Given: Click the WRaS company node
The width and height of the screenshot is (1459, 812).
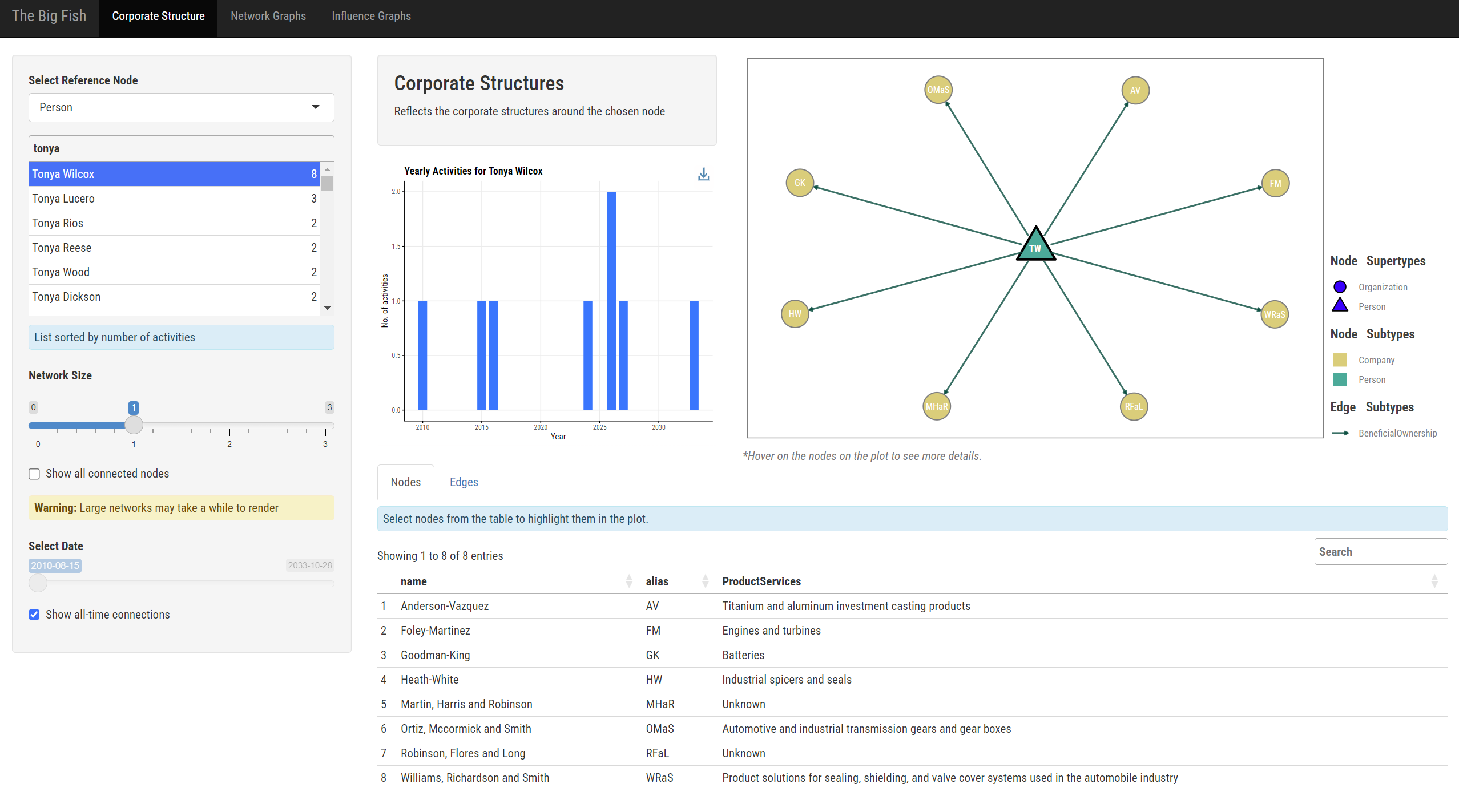Looking at the screenshot, I should [x=1274, y=314].
